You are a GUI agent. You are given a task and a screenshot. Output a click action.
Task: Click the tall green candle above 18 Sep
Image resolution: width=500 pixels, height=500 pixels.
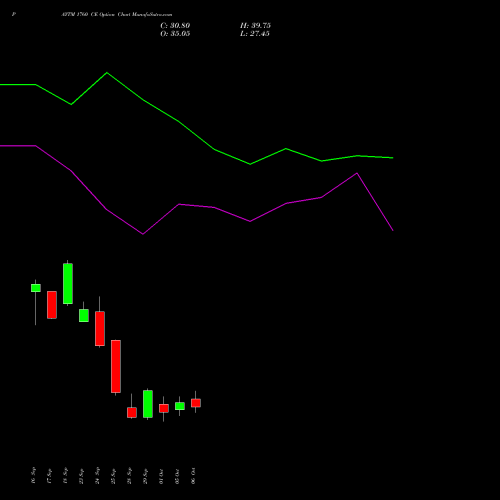tap(68, 284)
